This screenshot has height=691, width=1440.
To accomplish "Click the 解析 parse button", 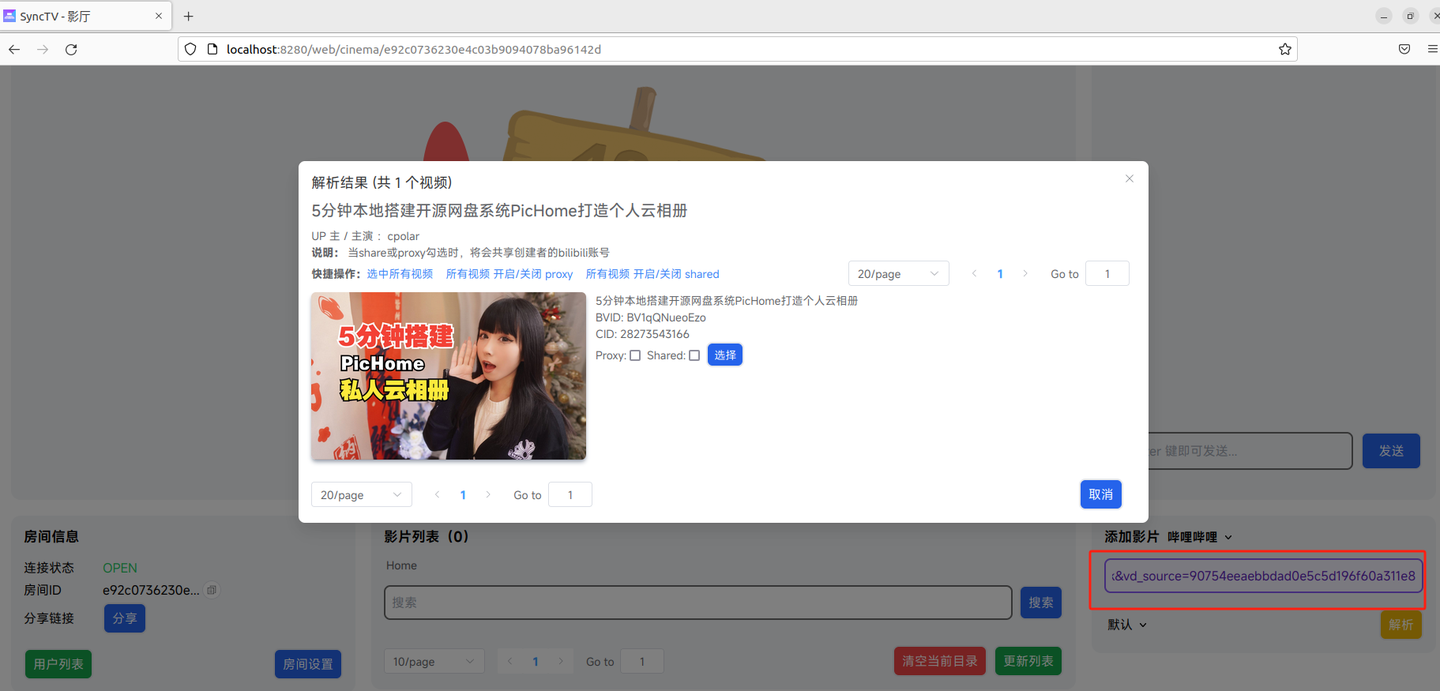I will pos(1400,624).
